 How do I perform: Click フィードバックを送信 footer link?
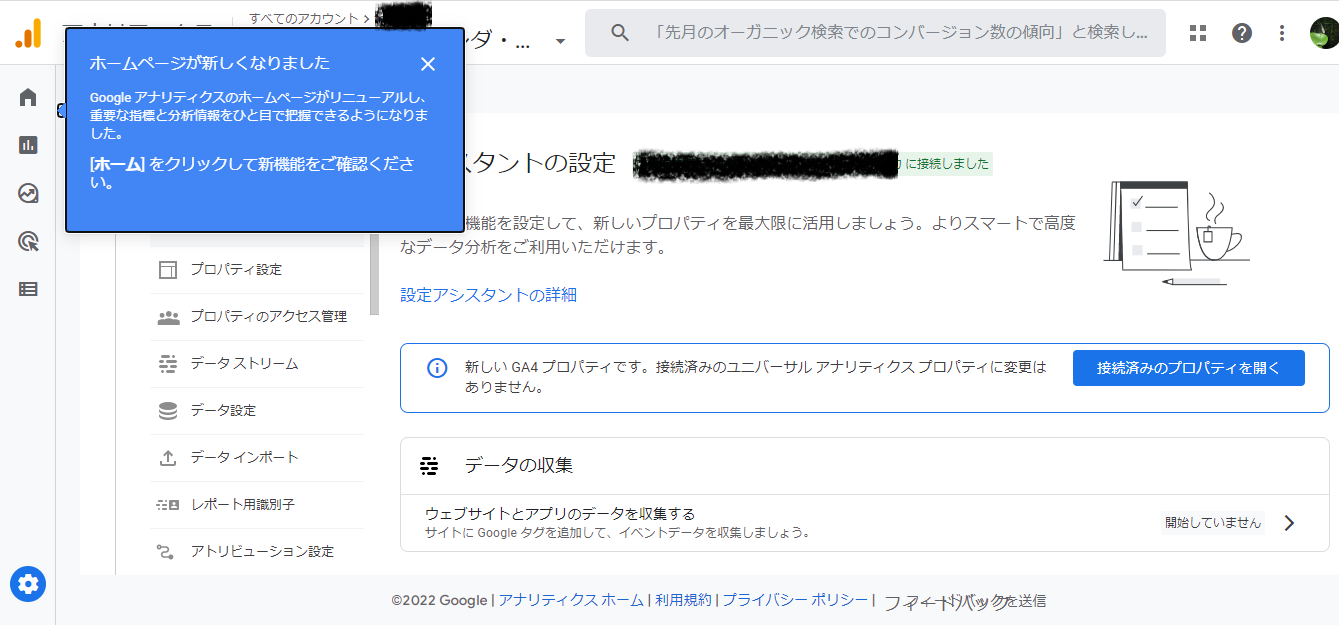[965, 601]
